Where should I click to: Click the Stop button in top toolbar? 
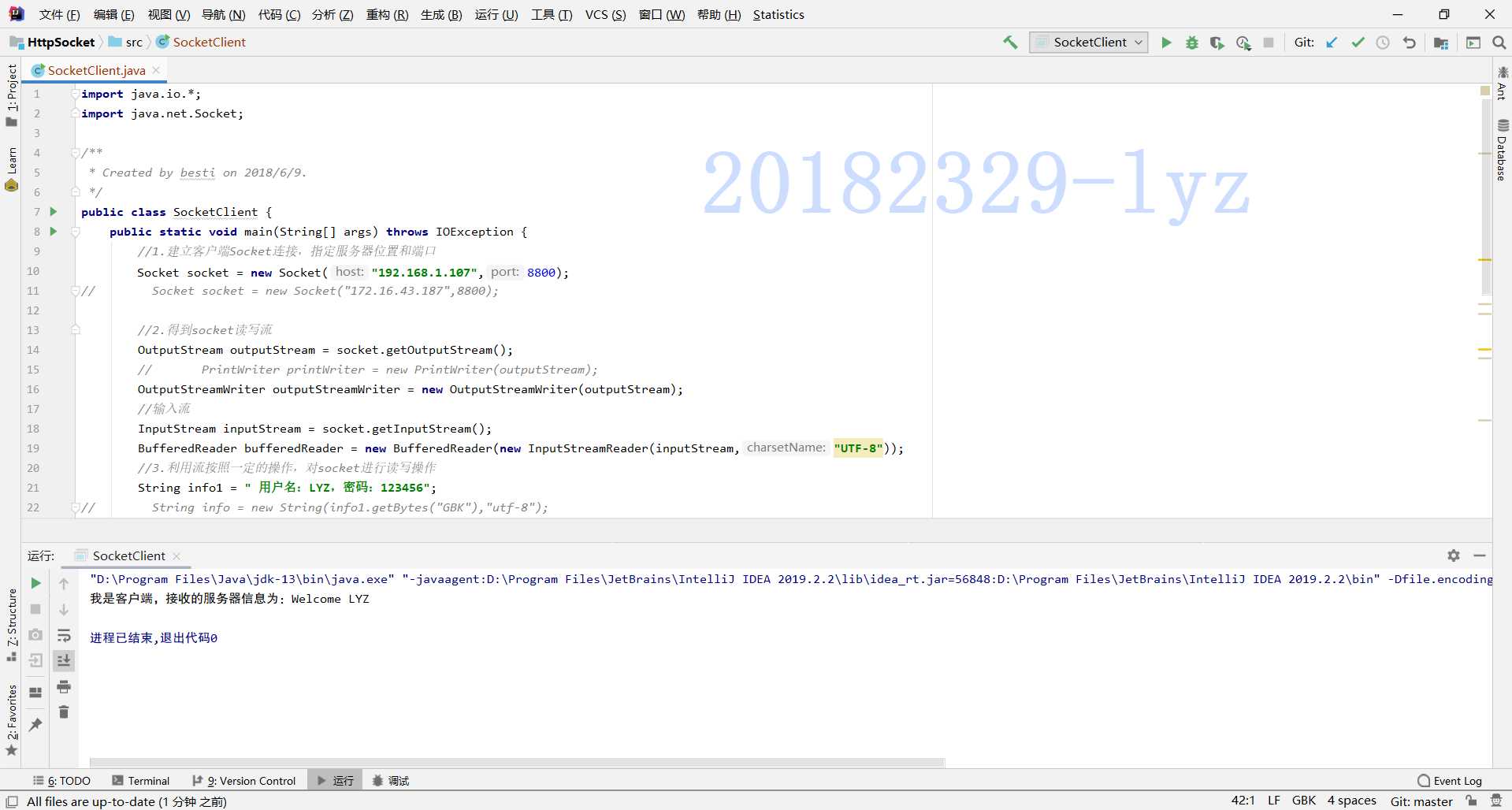pos(1269,43)
